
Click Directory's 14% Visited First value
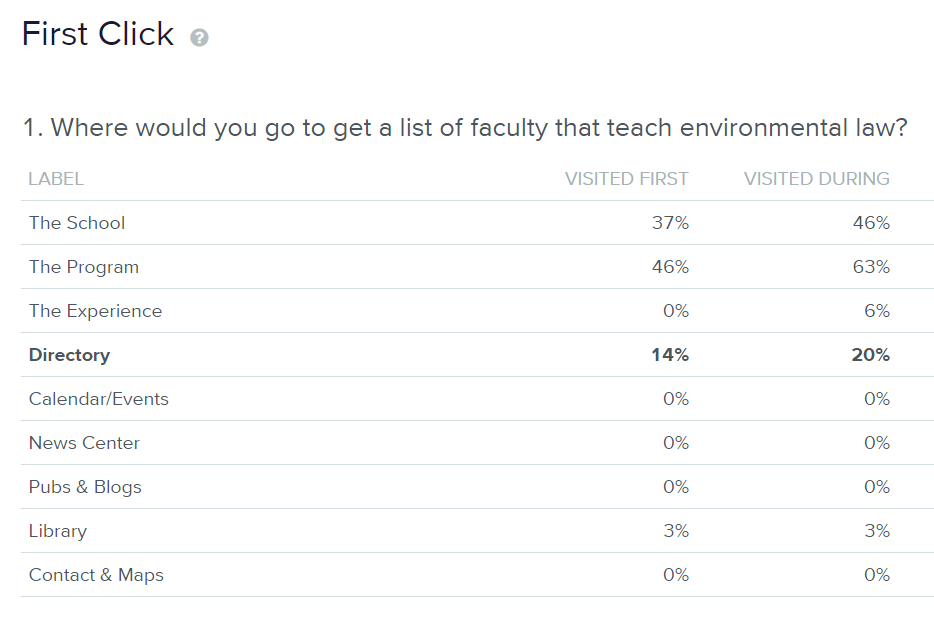tap(670, 355)
